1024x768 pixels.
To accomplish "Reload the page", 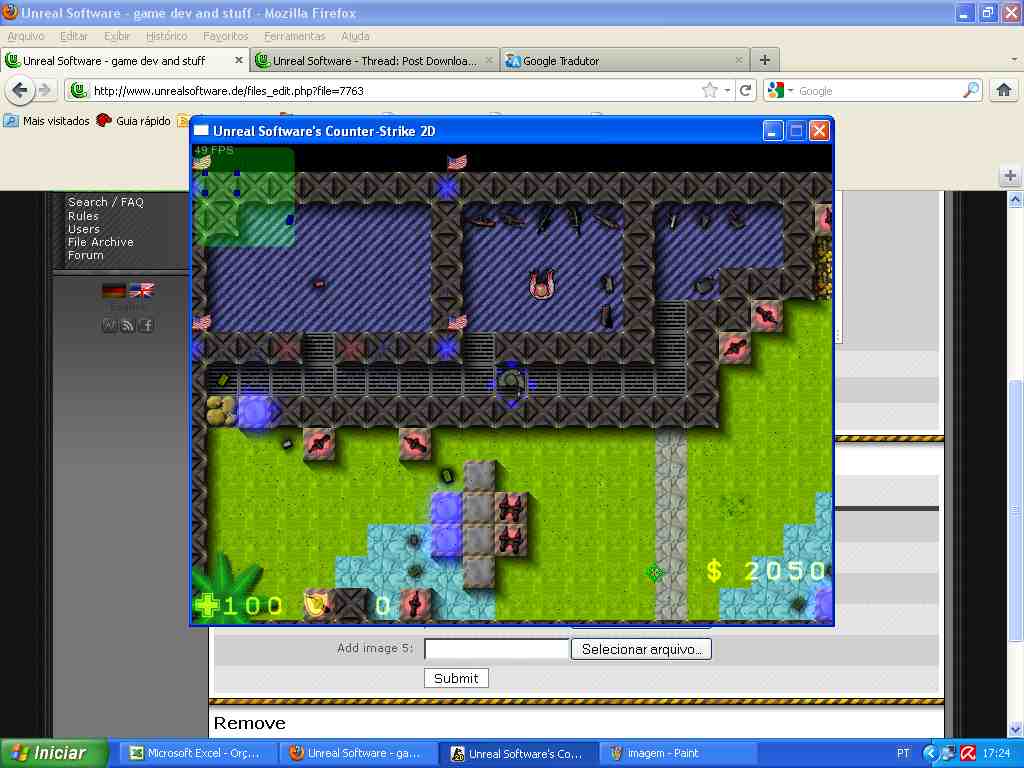I will tap(745, 90).
